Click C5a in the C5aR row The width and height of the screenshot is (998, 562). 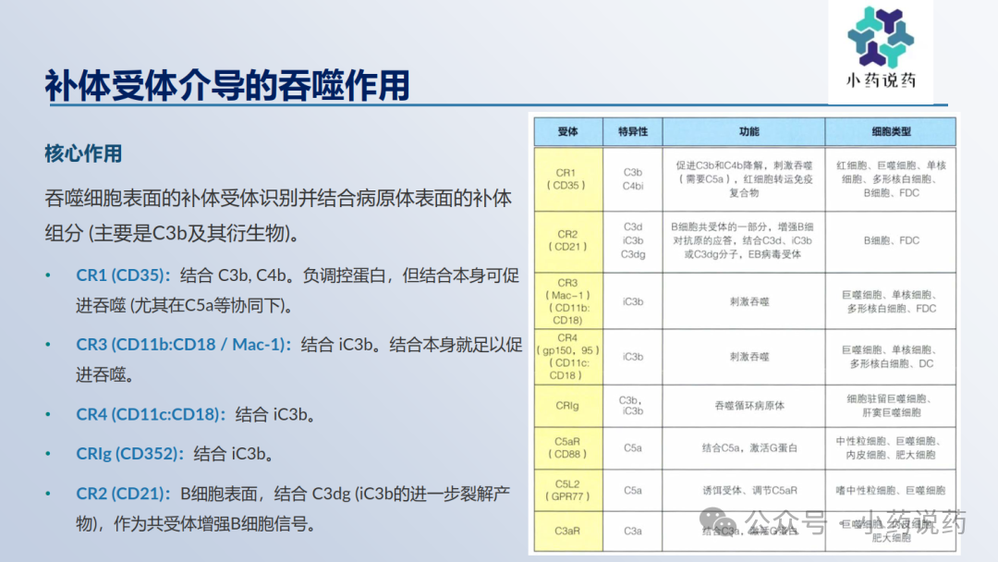(633, 447)
